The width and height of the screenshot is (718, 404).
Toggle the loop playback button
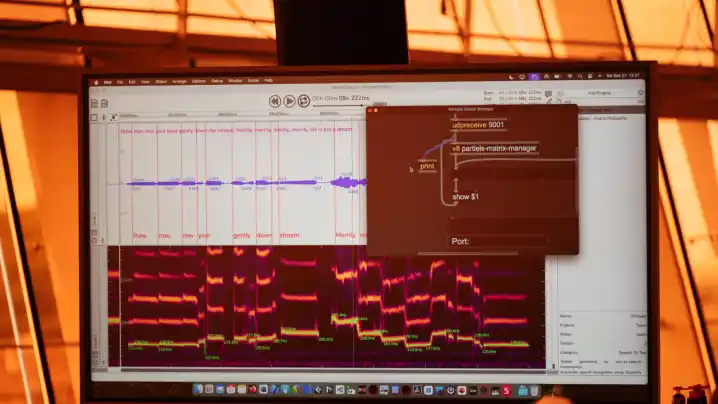pos(303,101)
